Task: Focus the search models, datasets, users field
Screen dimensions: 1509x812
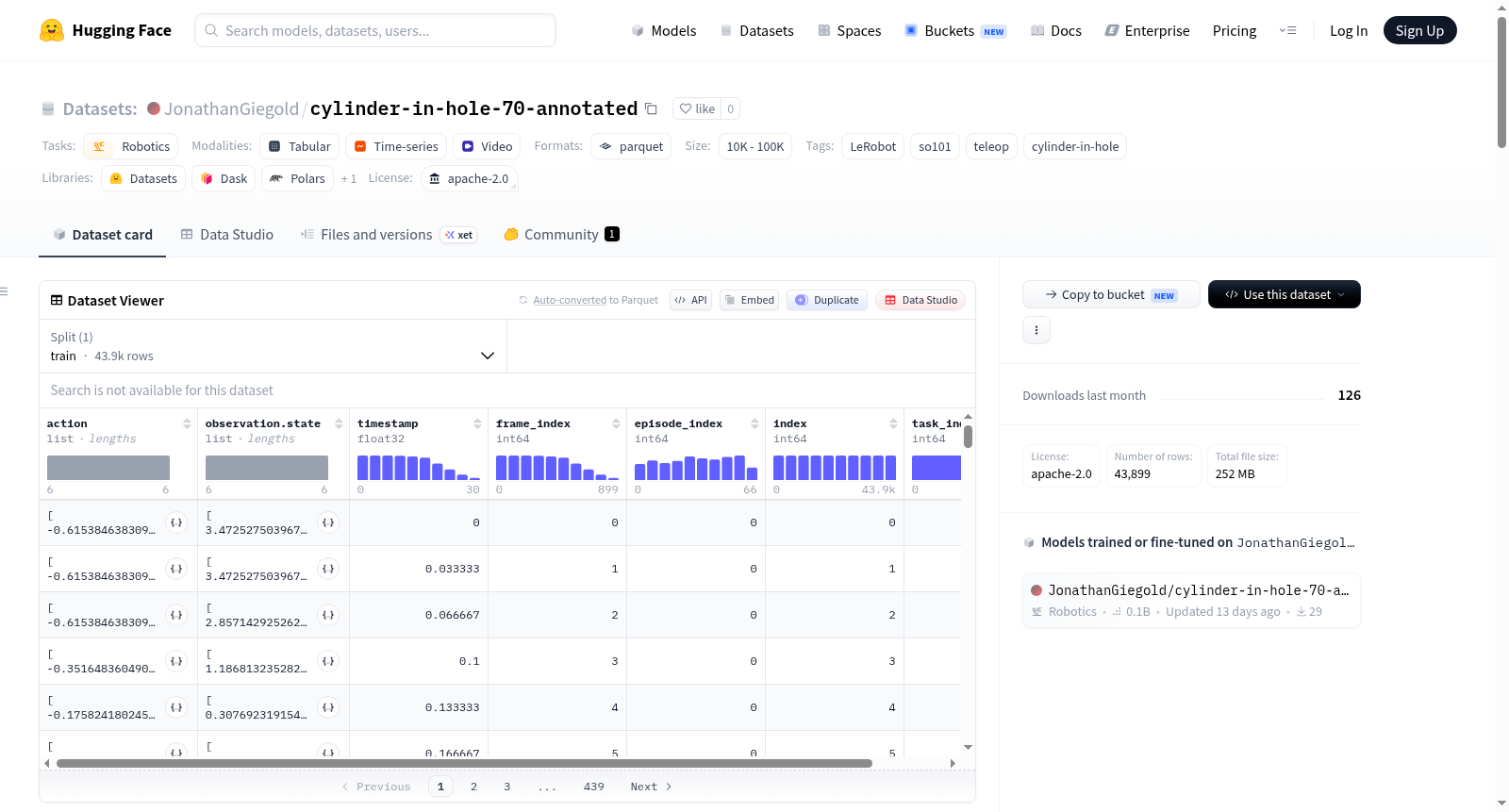Action: (375, 30)
